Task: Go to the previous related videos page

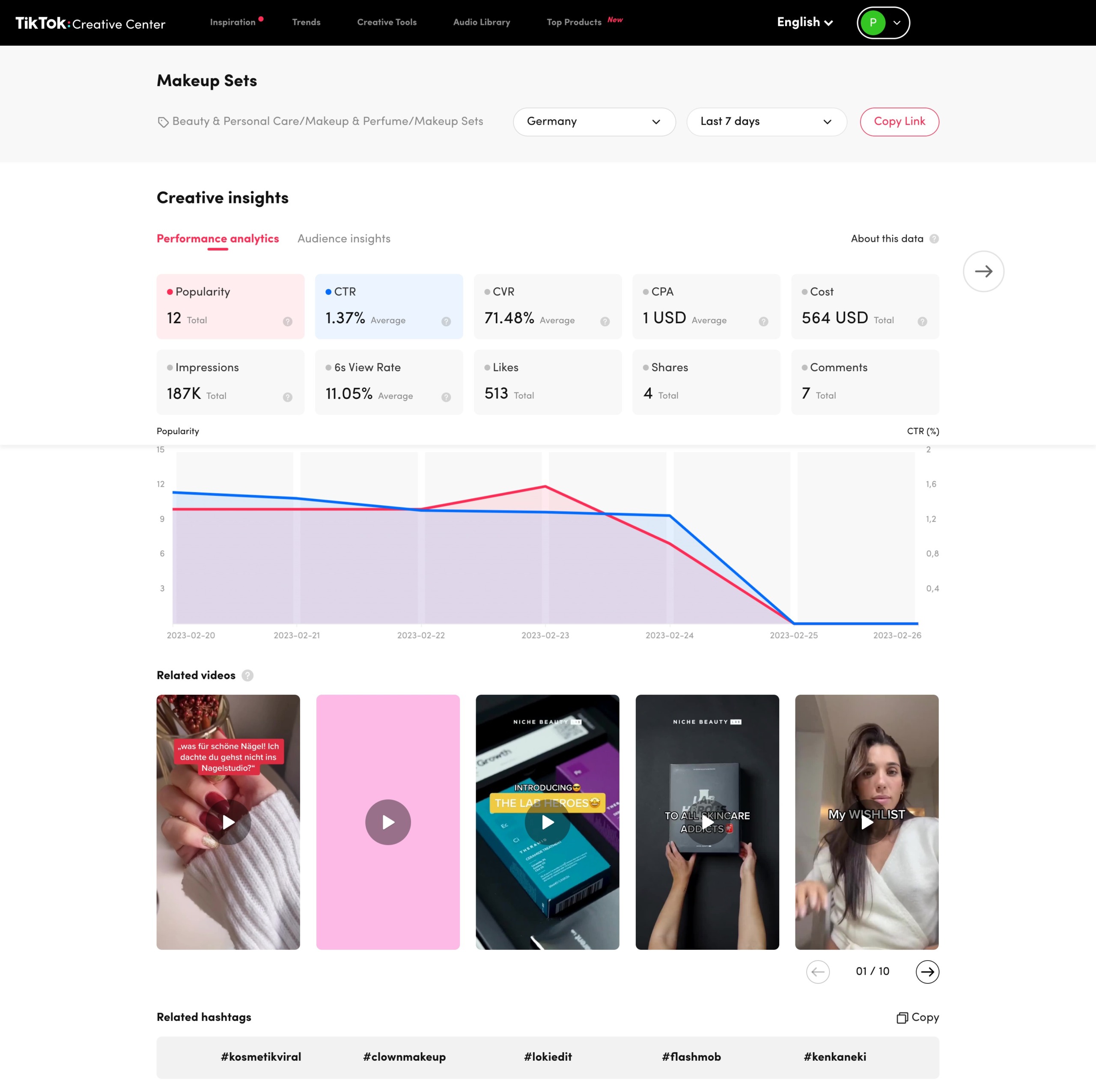Action: [x=817, y=971]
